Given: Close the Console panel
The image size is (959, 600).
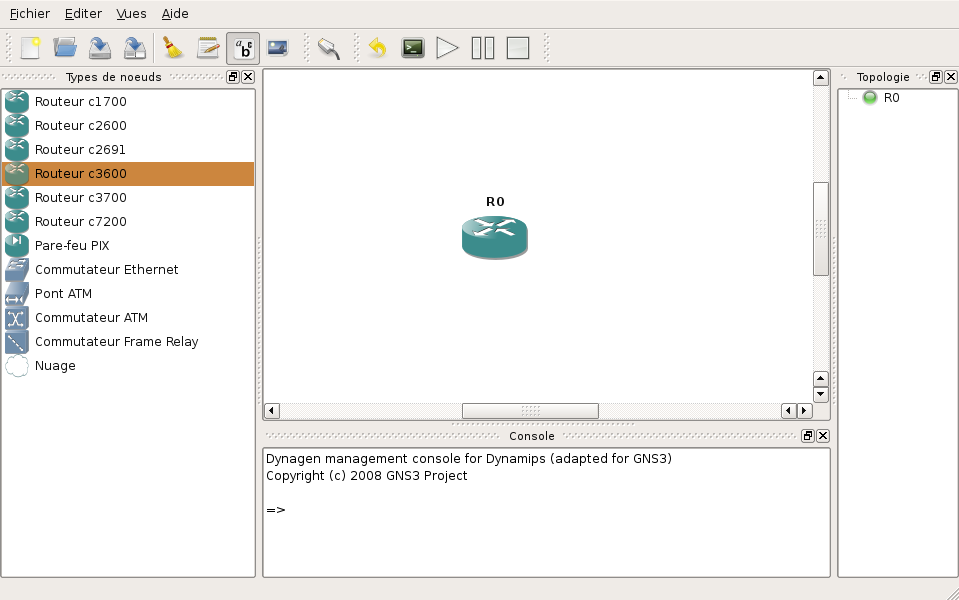Looking at the screenshot, I should pos(823,435).
